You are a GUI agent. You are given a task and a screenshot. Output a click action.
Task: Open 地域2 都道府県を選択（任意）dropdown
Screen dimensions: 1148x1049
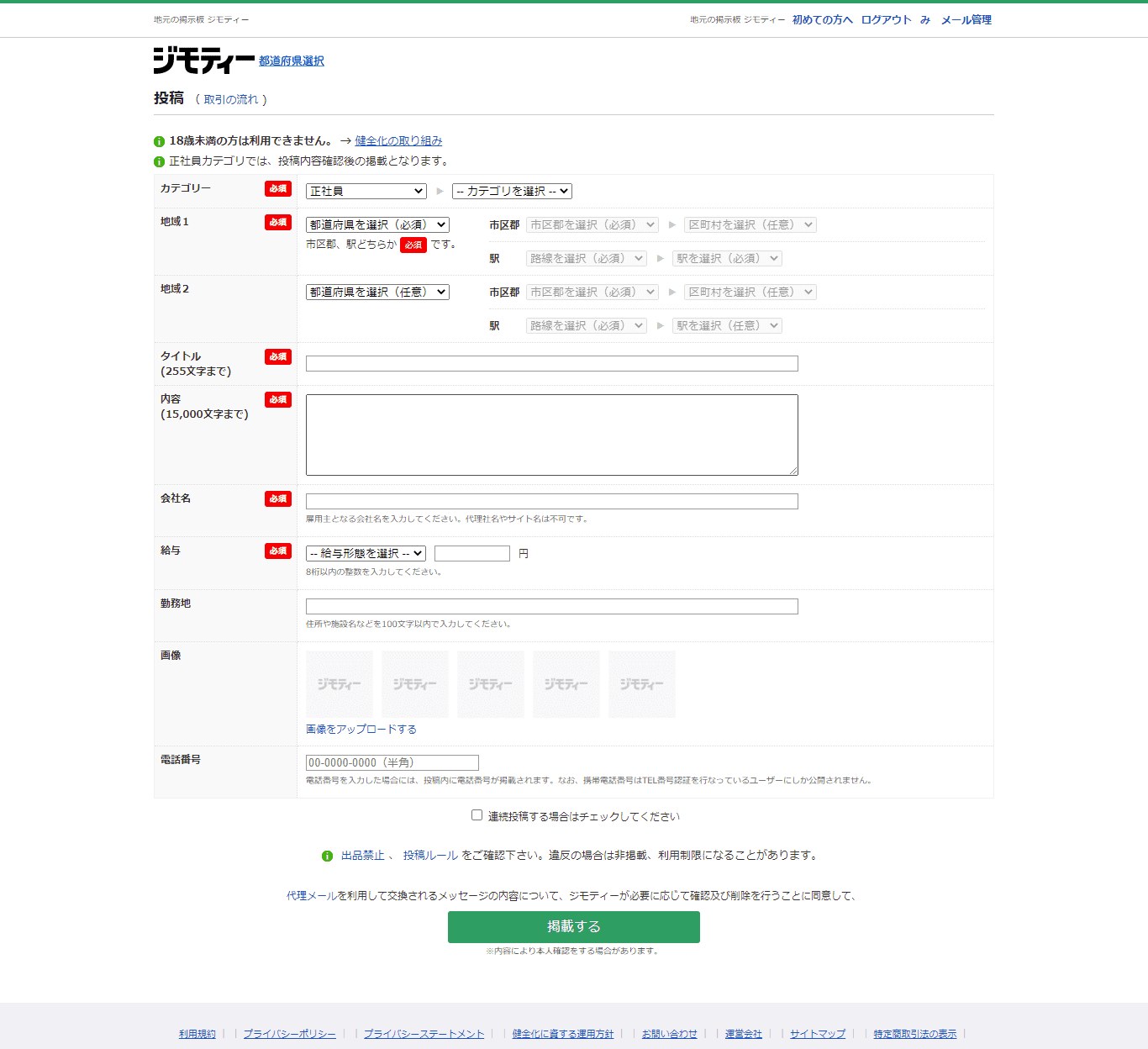377,293
